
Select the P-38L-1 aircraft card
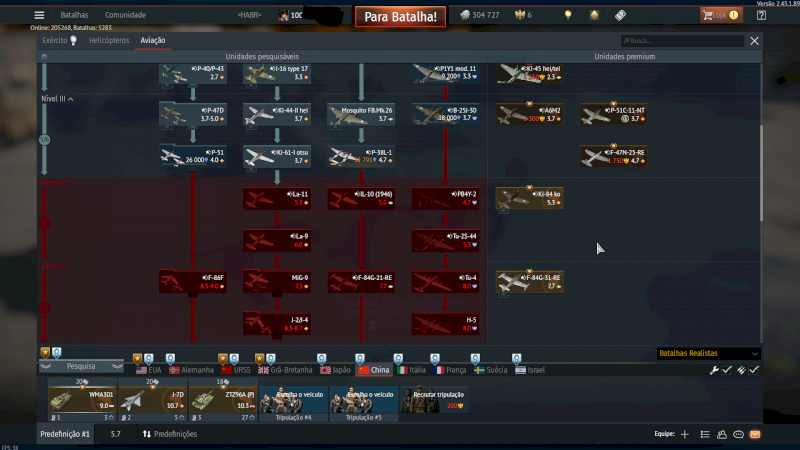[x=361, y=157]
